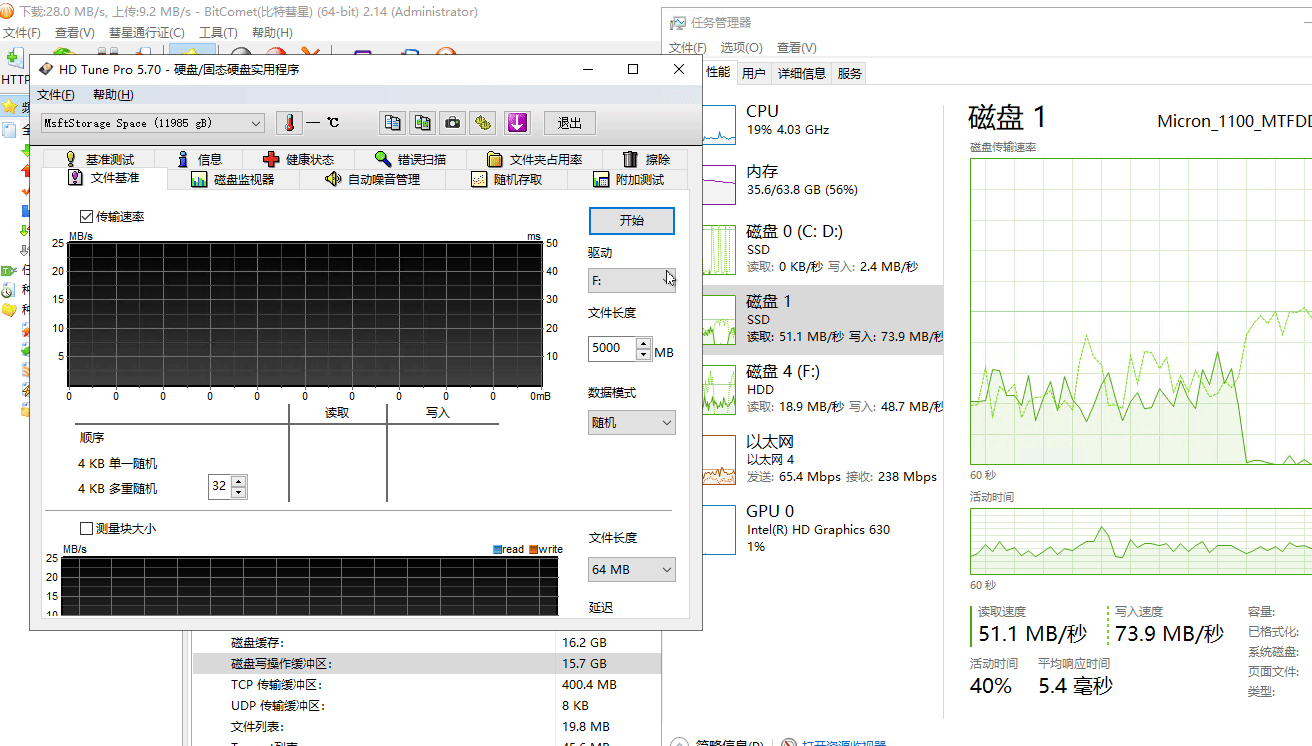
Task: Click the 73.9 MB/秒 write speed value
Action: click(x=1170, y=634)
